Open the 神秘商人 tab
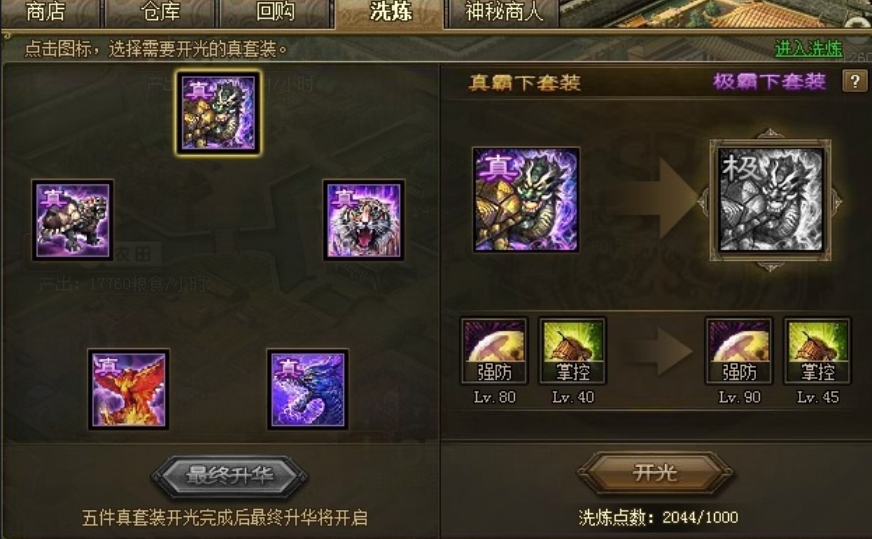Image resolution: width=872 pixels, height=539 pixels. [x=503, y=12]
